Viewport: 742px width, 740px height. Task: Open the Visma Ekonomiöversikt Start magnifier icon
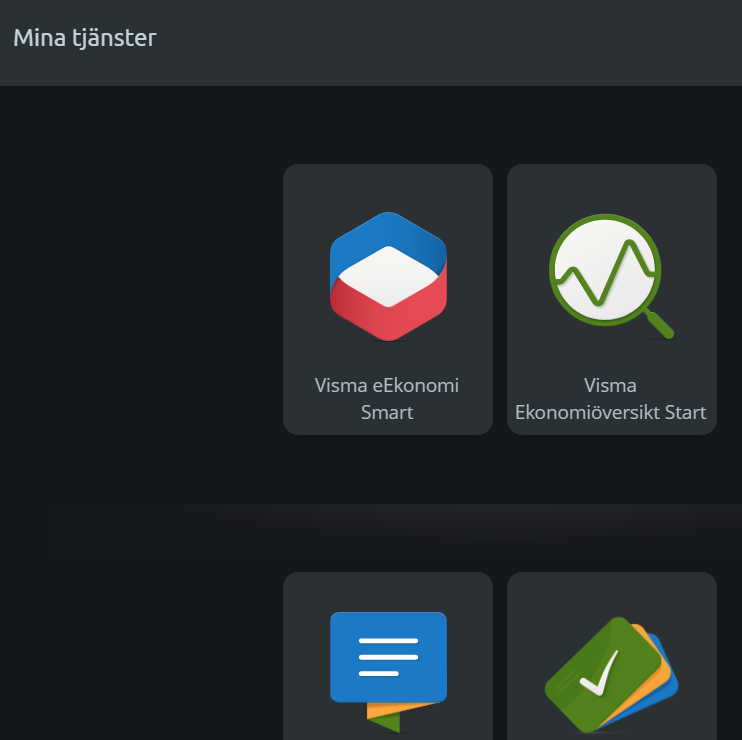point(611,276)
